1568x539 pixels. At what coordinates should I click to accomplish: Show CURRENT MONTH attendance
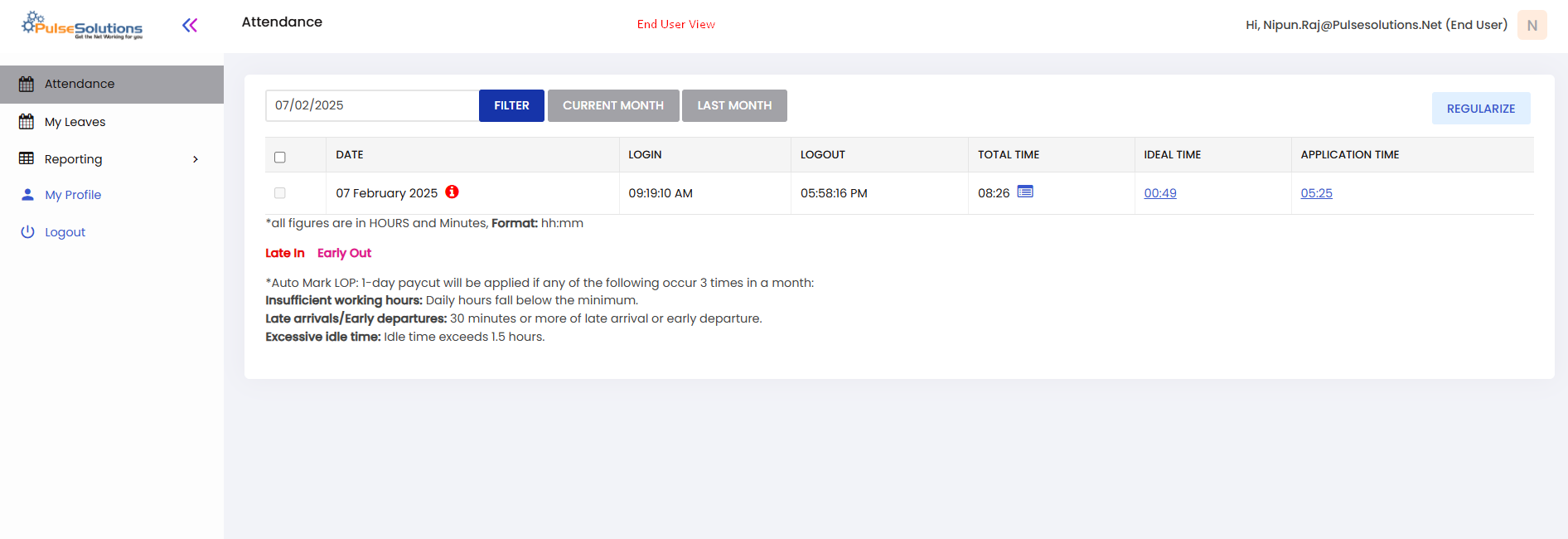click(x=613, y=105)
